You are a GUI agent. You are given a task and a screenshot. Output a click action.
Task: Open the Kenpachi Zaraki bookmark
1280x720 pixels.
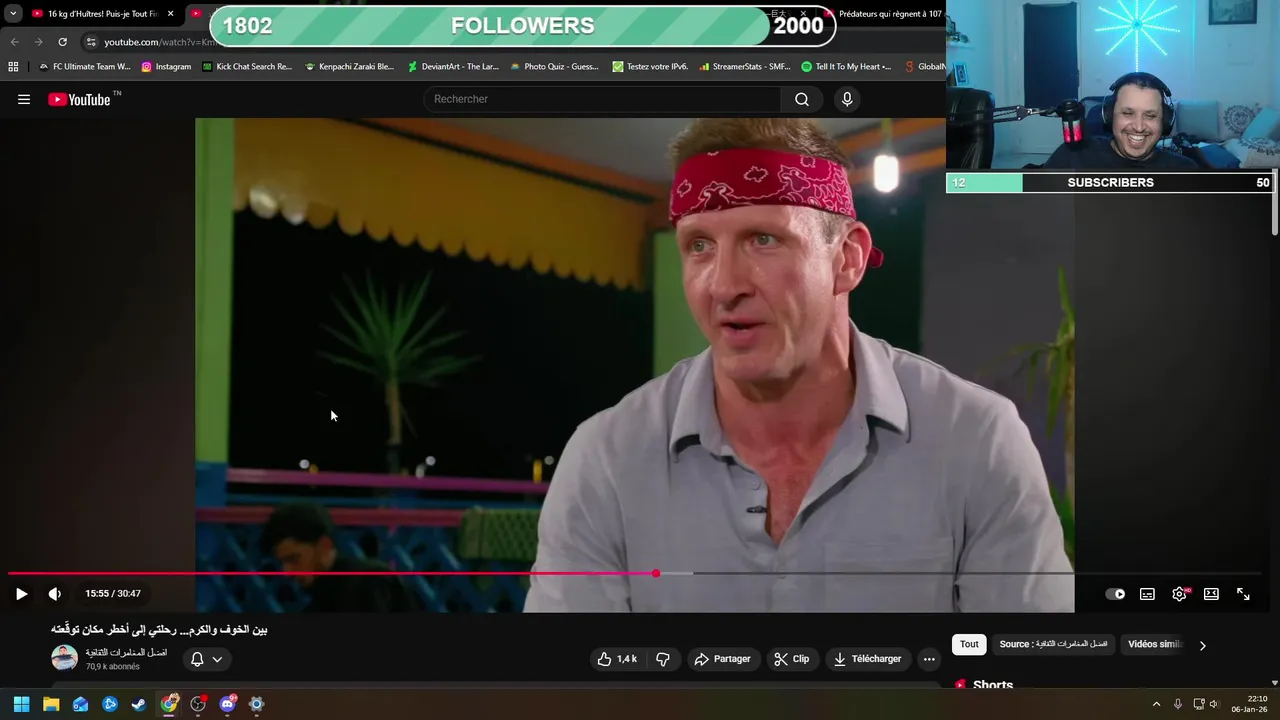pyautogui.click(x=349, y=67)
